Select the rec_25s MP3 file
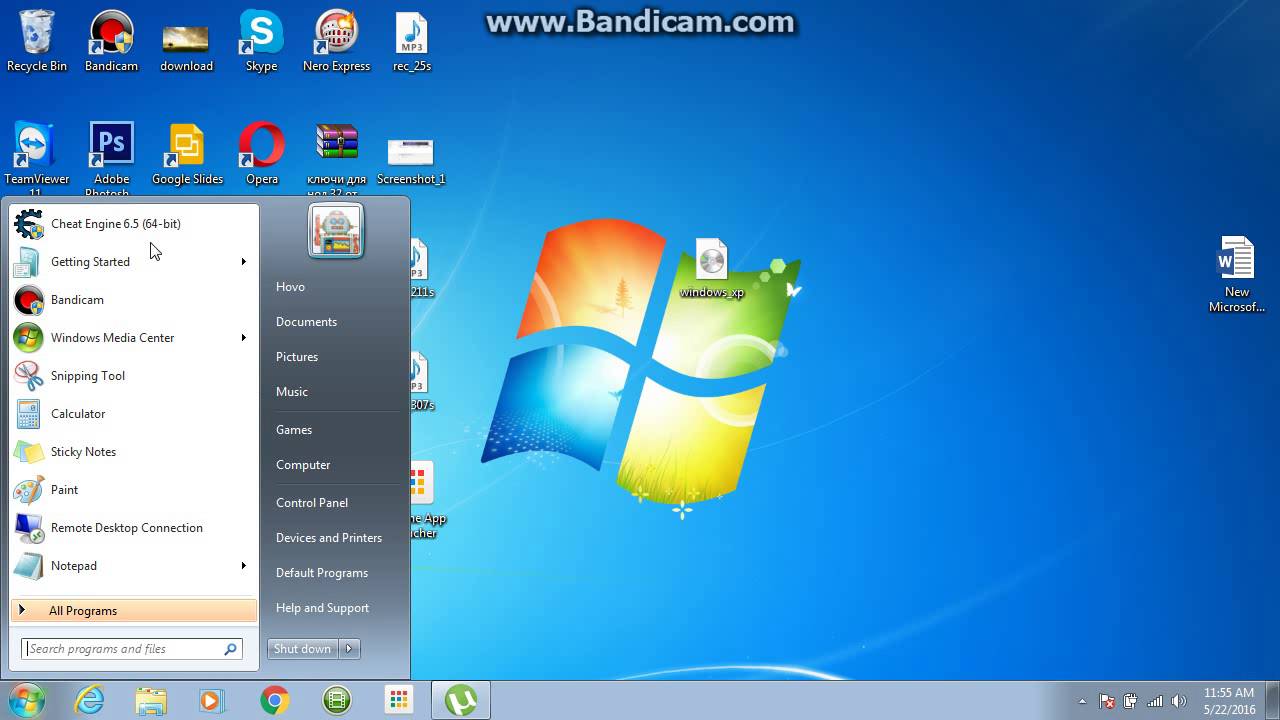This screenshot has width=1280, height=720. (x=412, y=42)
